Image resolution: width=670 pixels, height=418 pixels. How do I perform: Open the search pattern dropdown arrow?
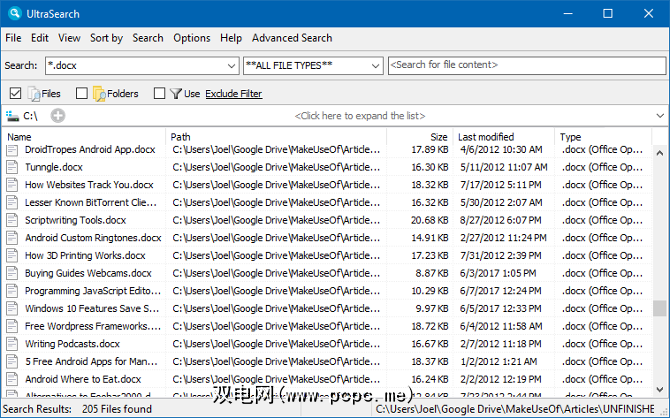click(x=230, y=65)
